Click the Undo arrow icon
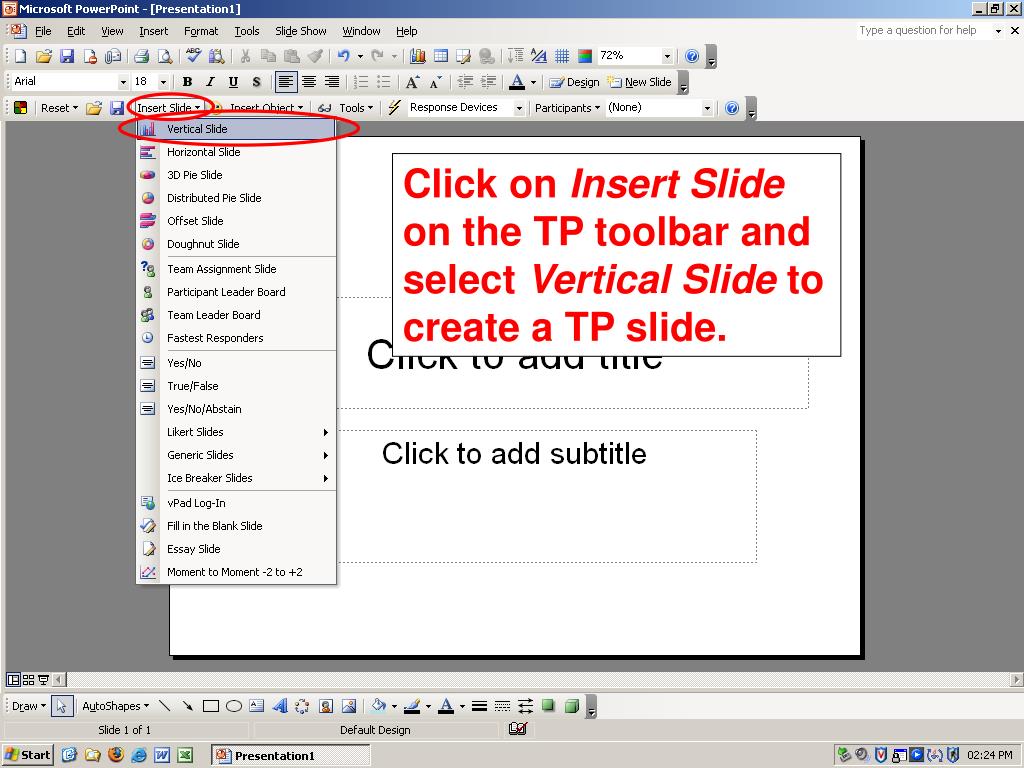Viewport: 1024px width, 768px height. click(x=344, y=56)
